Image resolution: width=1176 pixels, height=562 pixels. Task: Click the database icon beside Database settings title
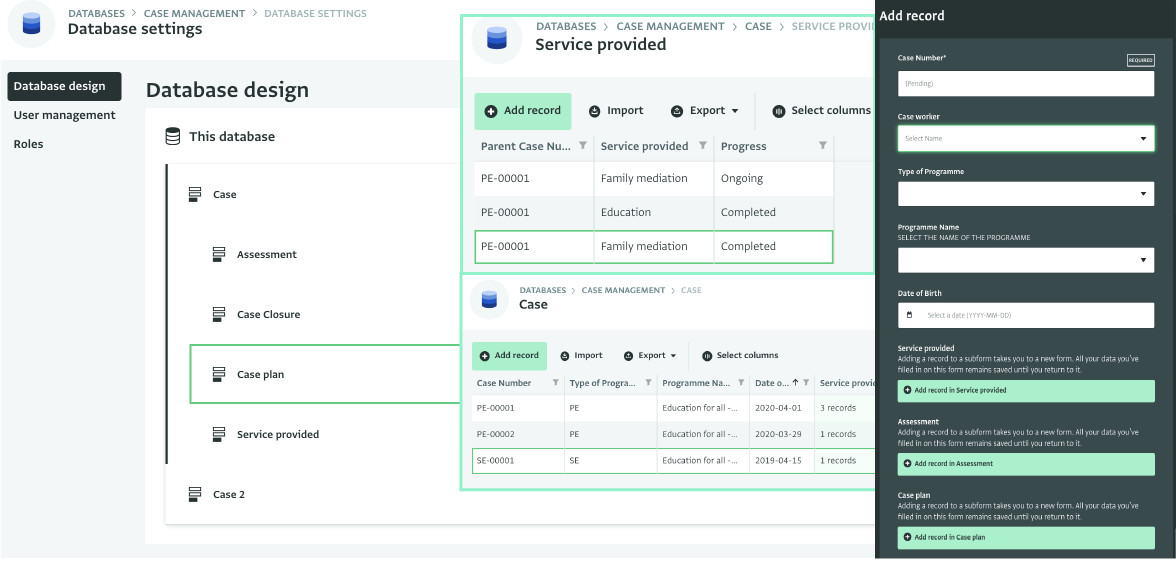(32, 25)
